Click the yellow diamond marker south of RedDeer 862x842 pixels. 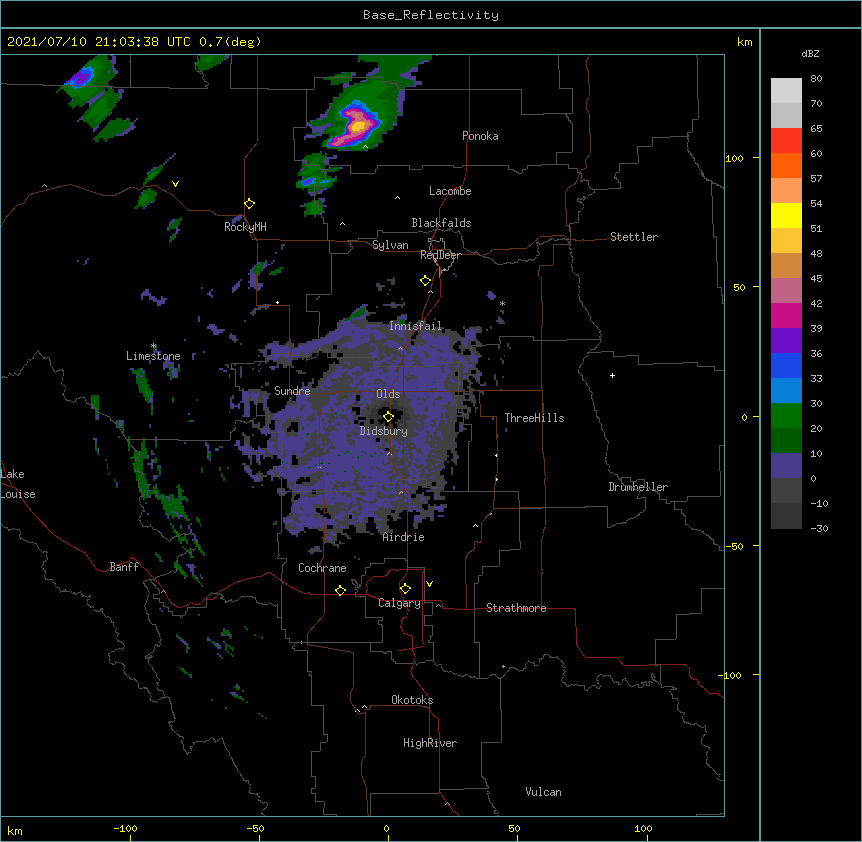[426, 281]
